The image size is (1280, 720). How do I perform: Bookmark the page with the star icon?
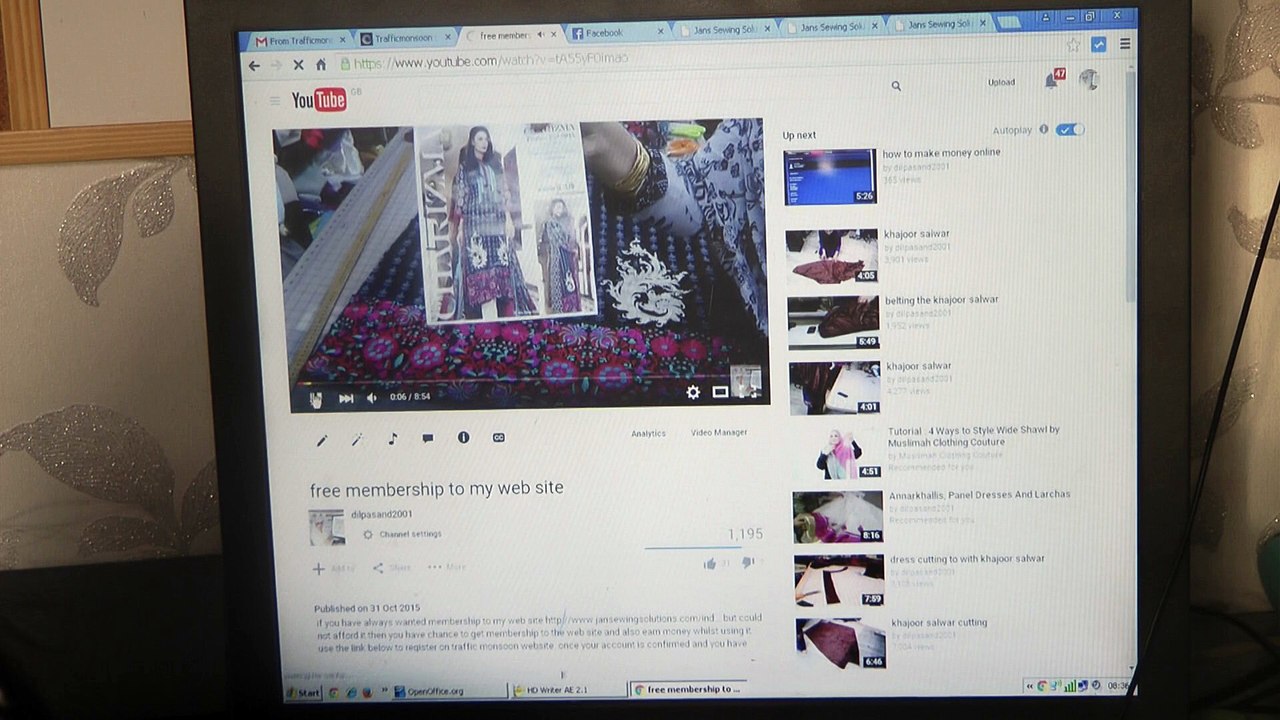(x=1073, y=45)
